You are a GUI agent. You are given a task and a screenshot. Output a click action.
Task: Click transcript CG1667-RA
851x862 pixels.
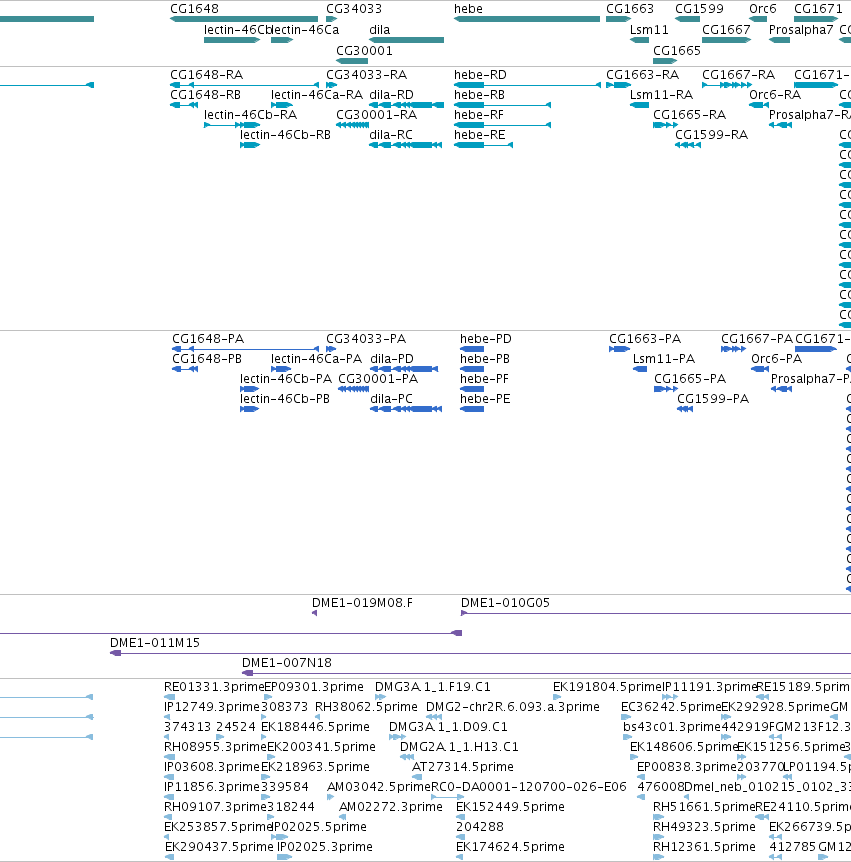(x=738, y=75)
